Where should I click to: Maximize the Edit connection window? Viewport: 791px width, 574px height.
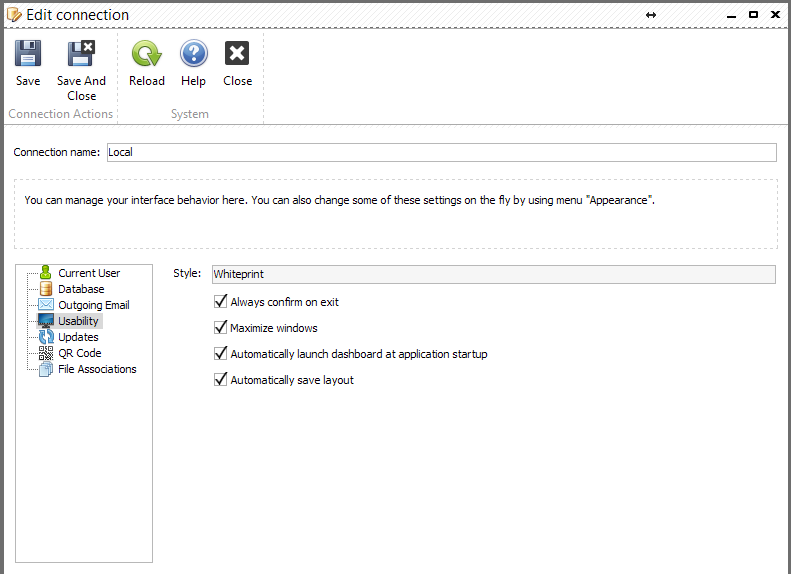(x=753, y=15)
